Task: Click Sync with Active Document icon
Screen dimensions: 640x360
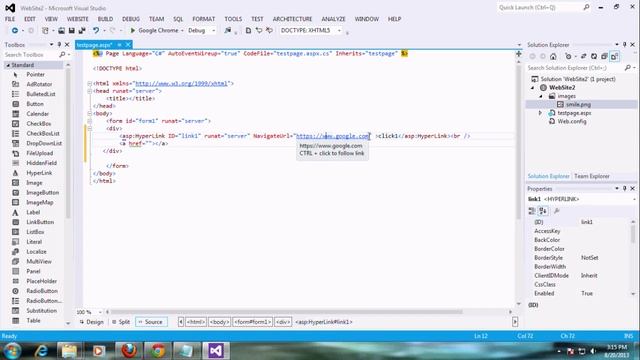Action: point(584,56)
